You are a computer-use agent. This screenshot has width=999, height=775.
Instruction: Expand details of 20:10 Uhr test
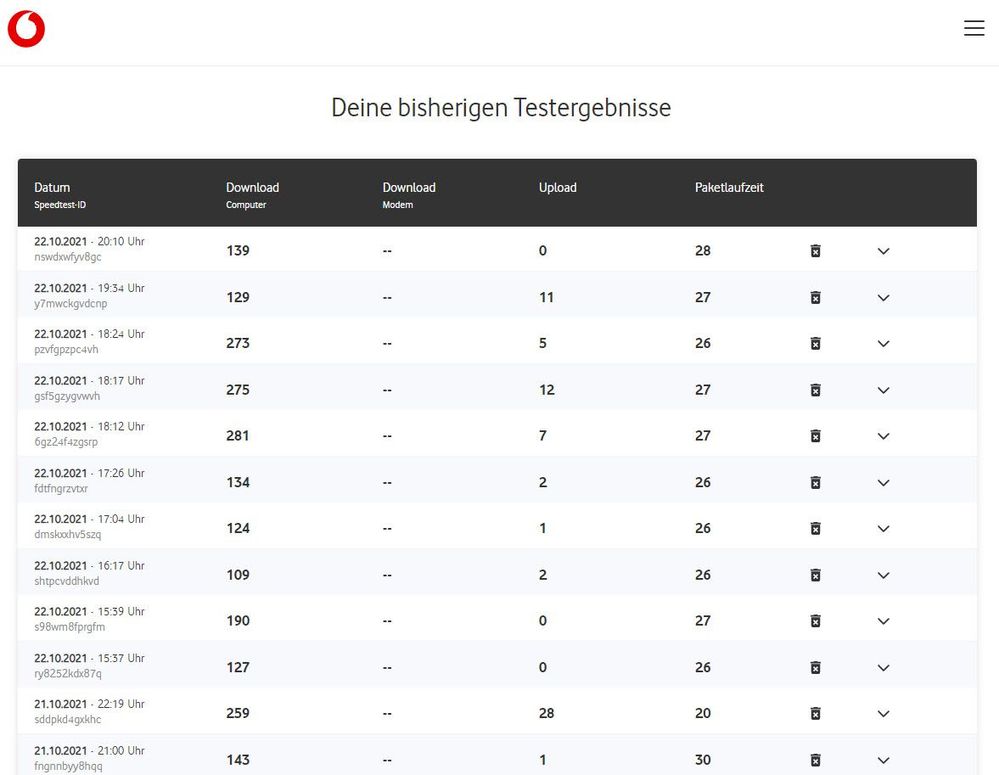click(883, 251)
